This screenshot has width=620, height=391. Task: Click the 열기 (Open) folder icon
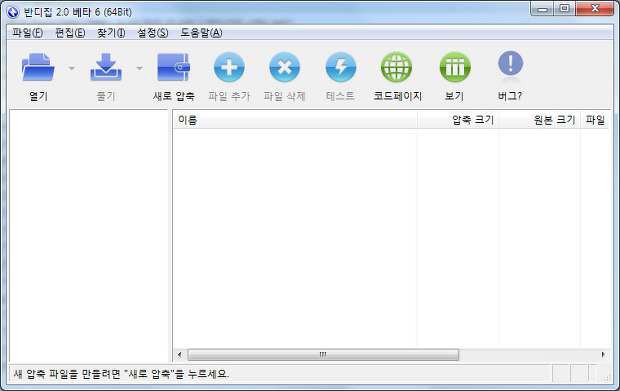(x=38, y=67)
